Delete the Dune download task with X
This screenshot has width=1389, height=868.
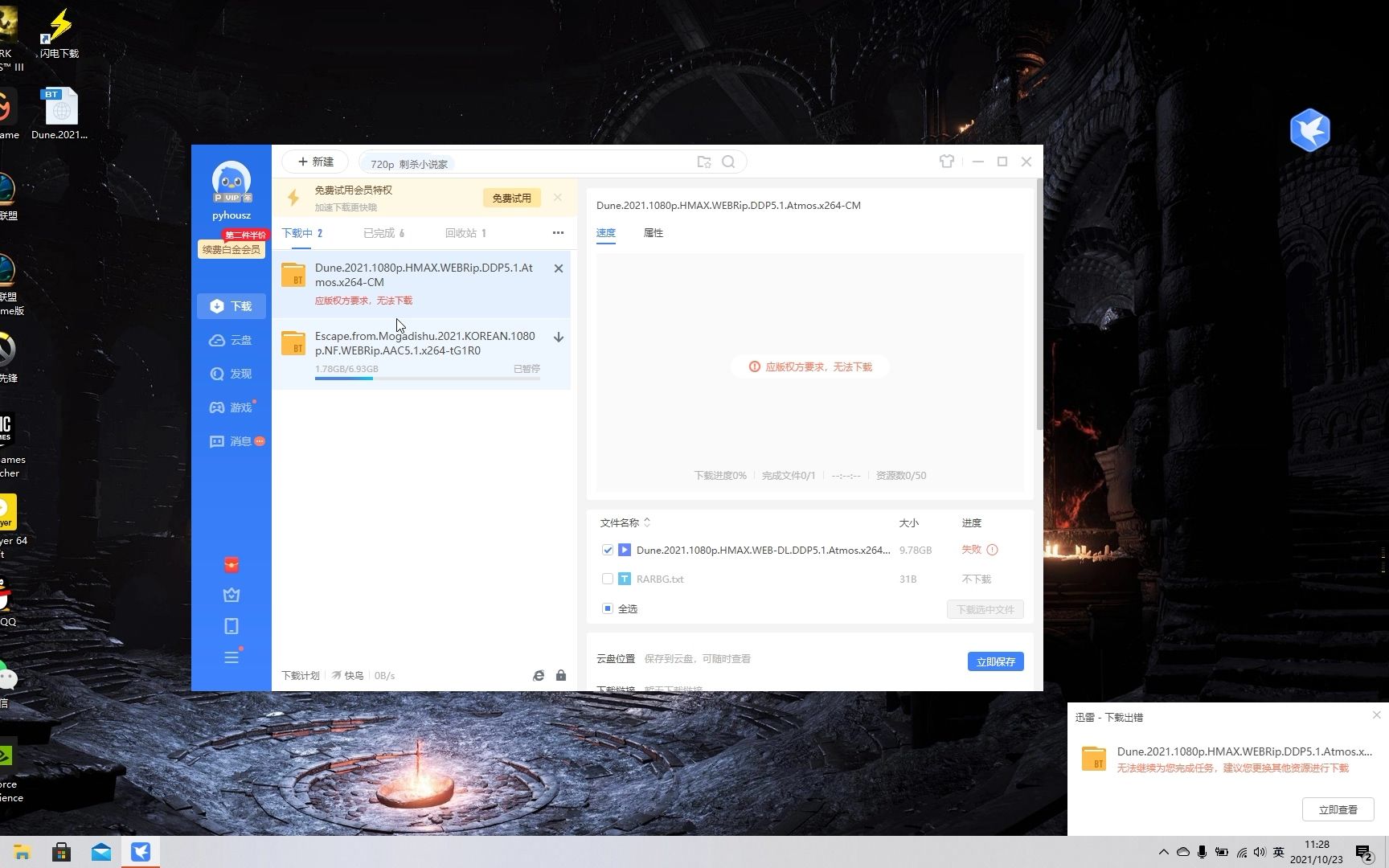tap(559, 268)
